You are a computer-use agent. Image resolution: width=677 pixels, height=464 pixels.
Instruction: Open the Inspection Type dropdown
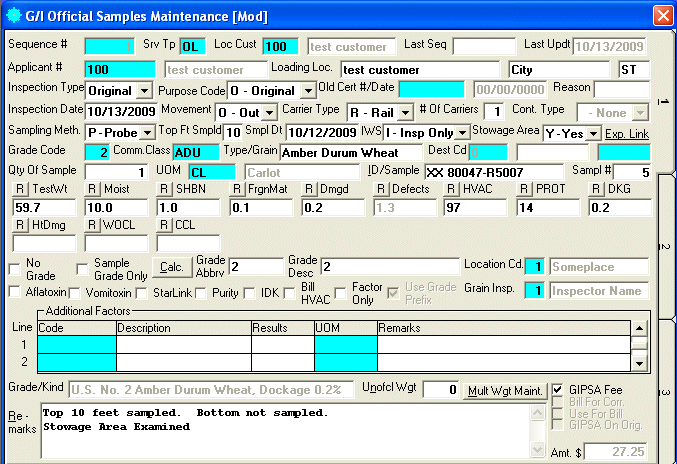pyautogui.click(x=145, y=91)
